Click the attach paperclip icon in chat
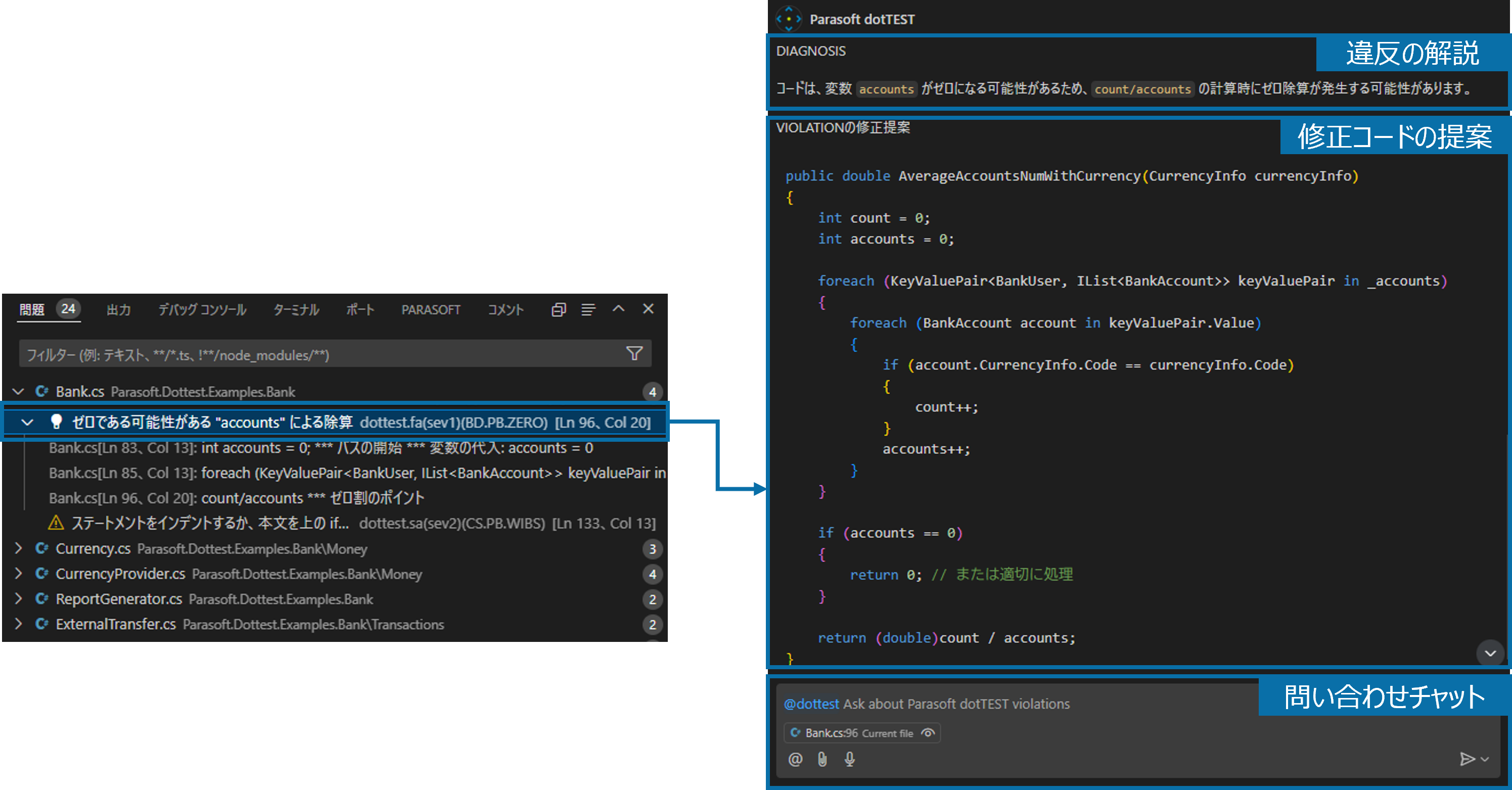1512x790 pixels. point(822,760)
